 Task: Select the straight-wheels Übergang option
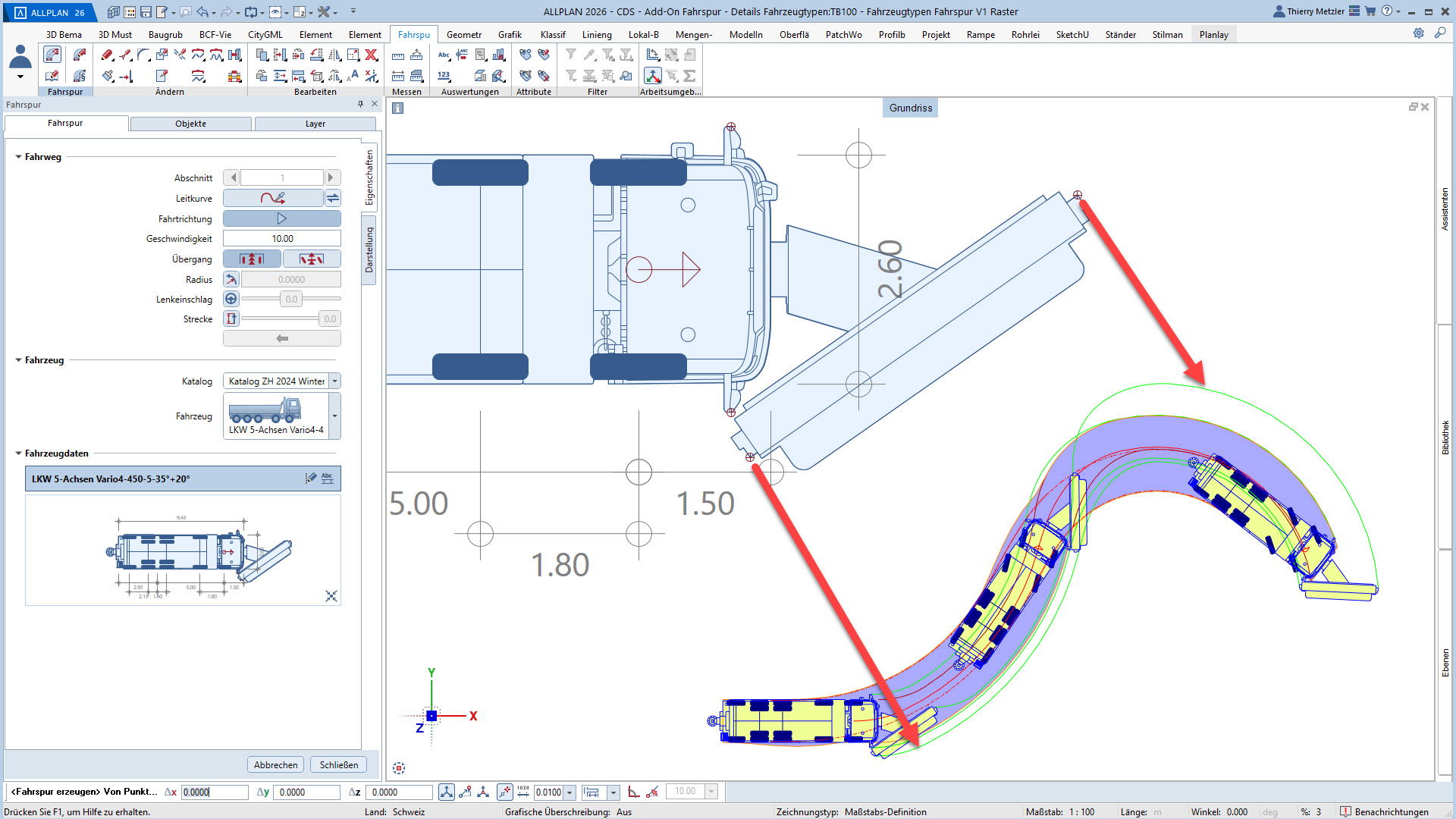(252, 259)
